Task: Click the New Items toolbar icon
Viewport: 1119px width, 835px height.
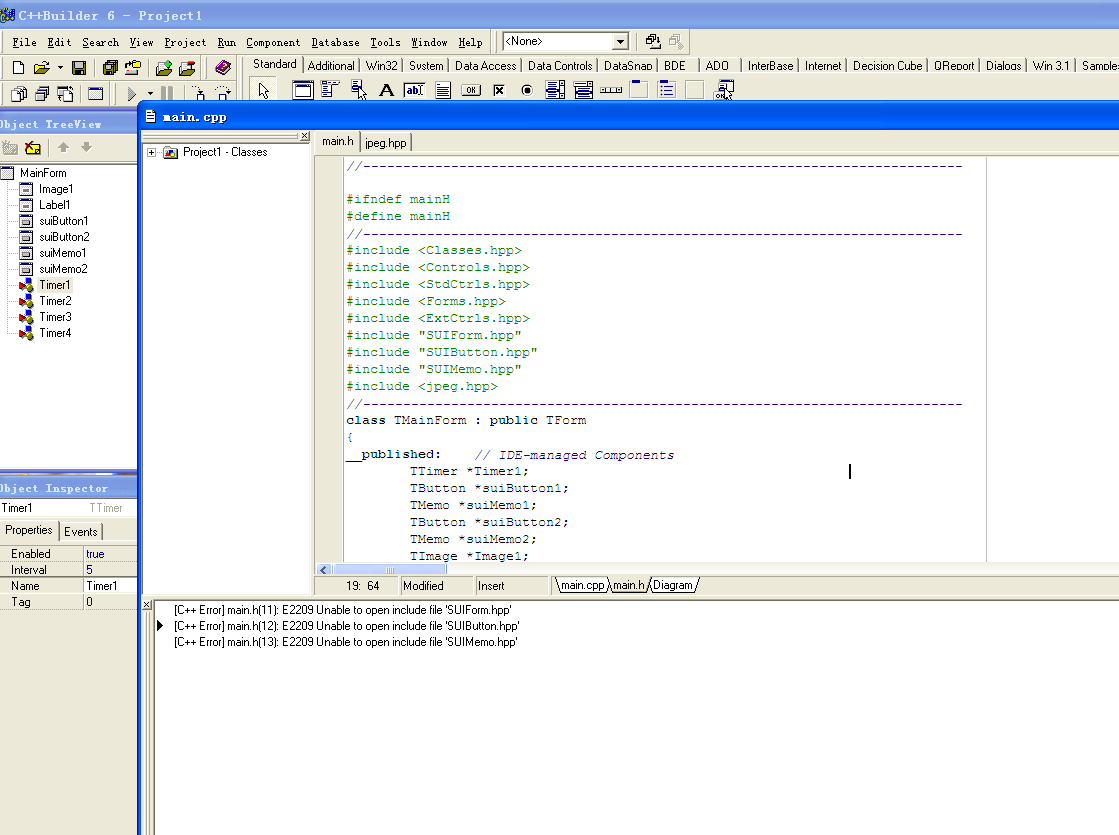Action: [18, 68]
